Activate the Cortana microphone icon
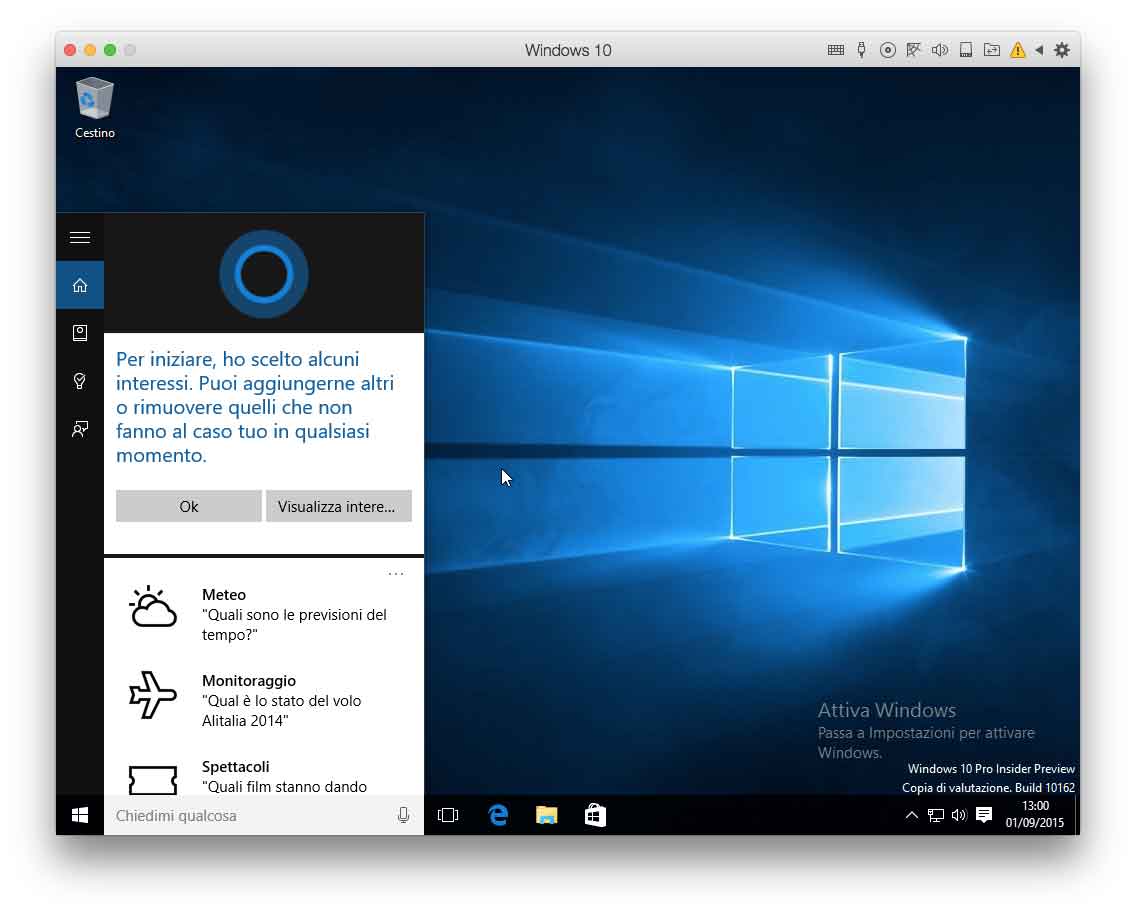The width and height of the screenshot is (1136, 915). coord(404,816)
